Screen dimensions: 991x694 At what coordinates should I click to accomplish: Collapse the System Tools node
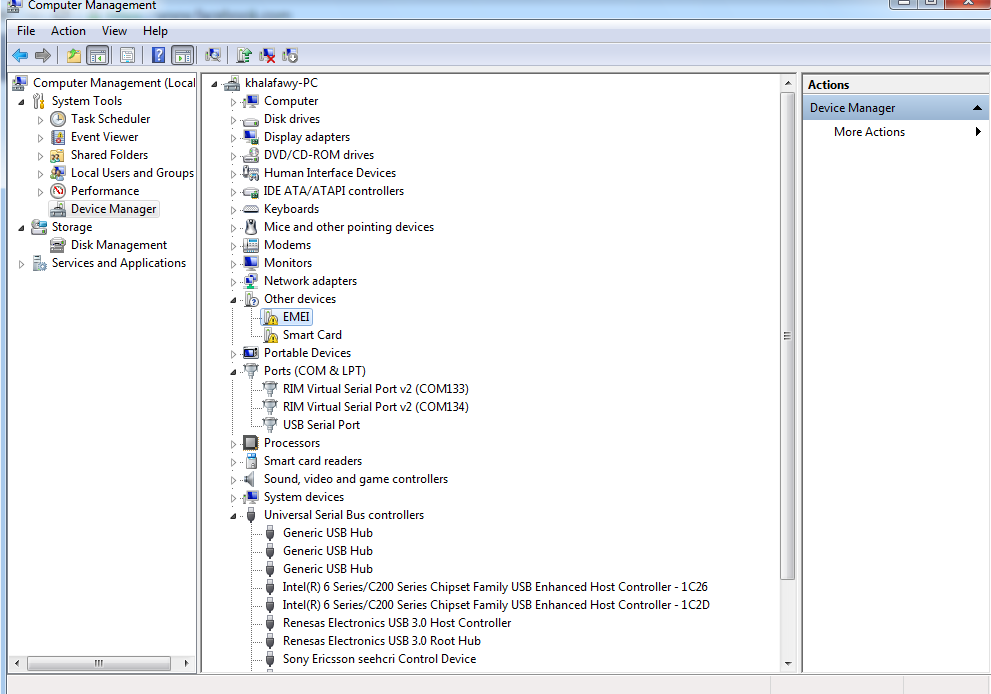[x=21, y=102]
